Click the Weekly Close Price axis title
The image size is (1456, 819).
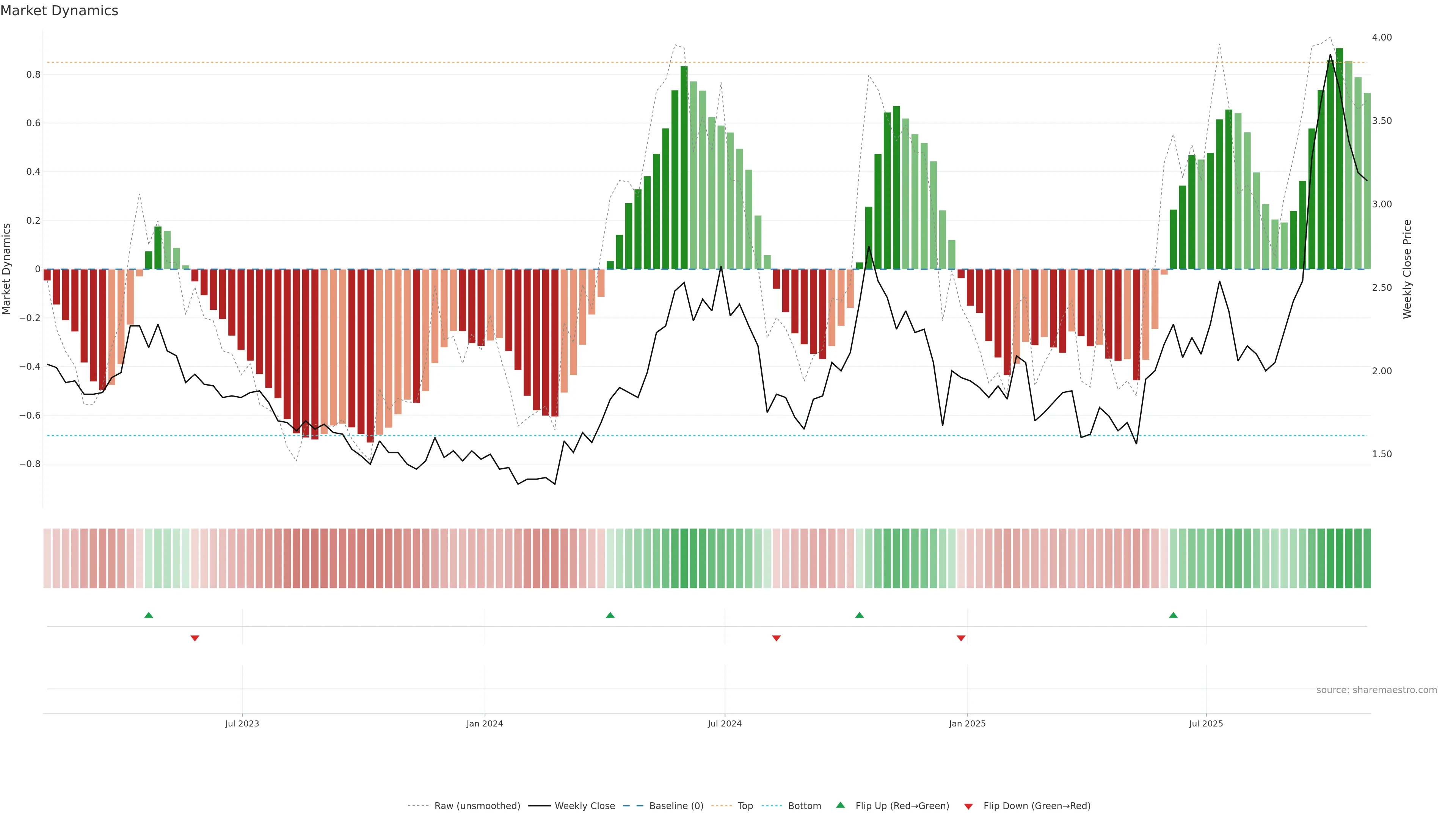[1407, 269]
